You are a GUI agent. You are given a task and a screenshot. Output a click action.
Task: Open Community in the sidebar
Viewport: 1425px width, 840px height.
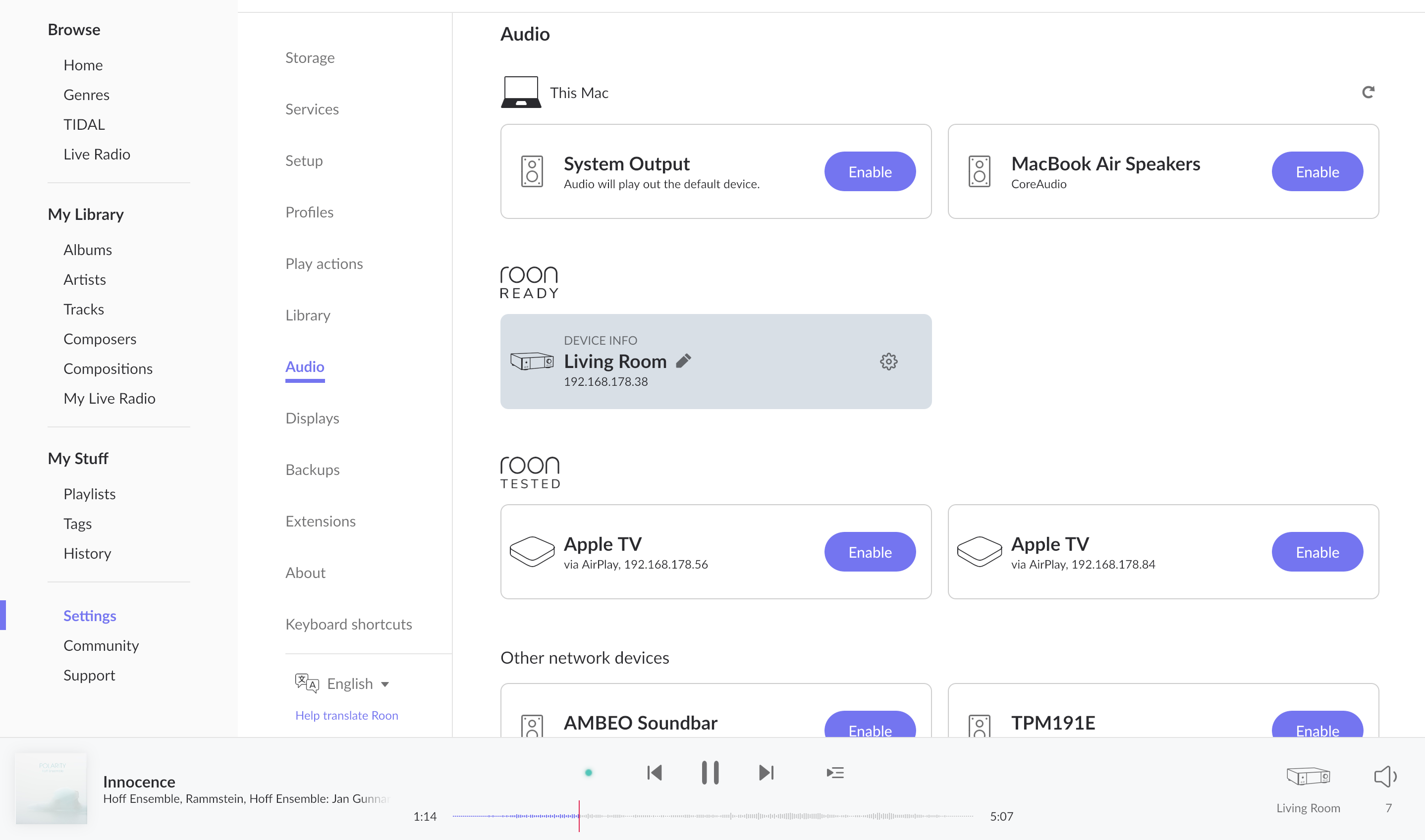click(x=101, y=645)
